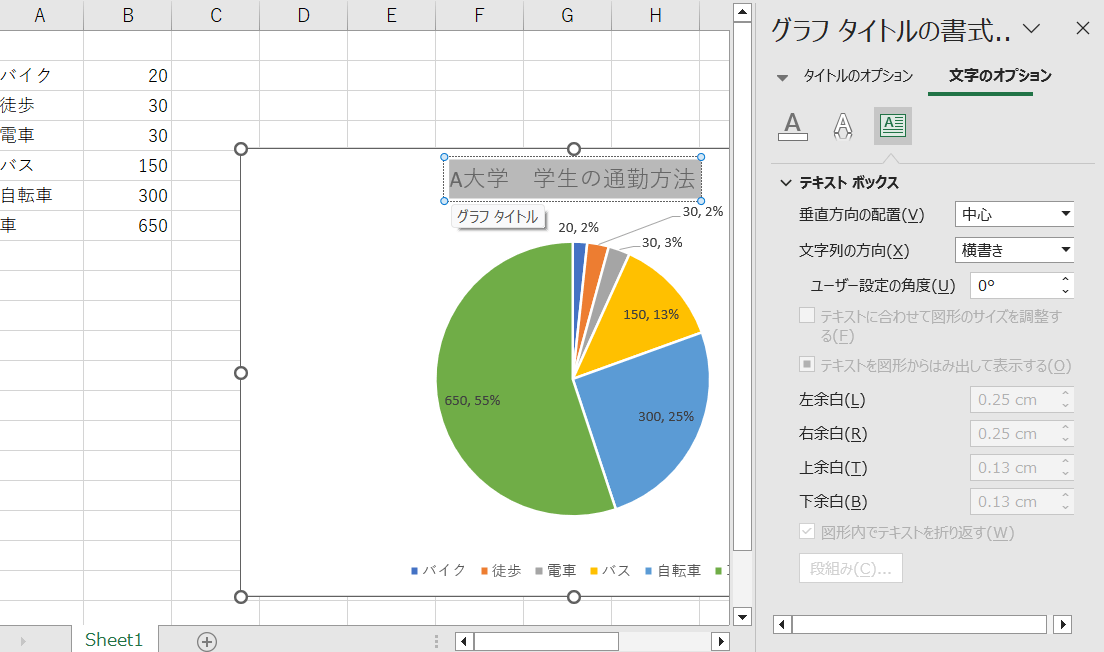1104x652 pixels.
Task: Click the format pane scroll right arrow
Action: tap(1062, 625)
